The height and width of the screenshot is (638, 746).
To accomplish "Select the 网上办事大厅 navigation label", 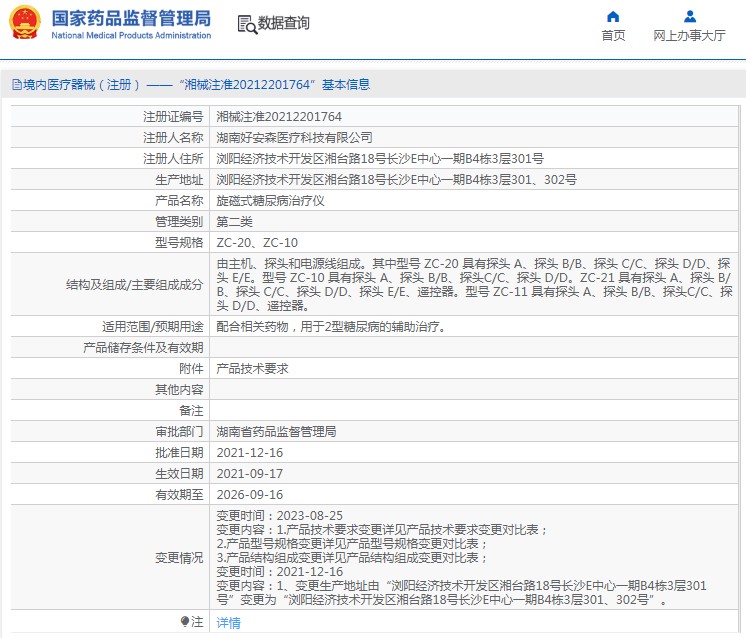I will pos(689,36).
